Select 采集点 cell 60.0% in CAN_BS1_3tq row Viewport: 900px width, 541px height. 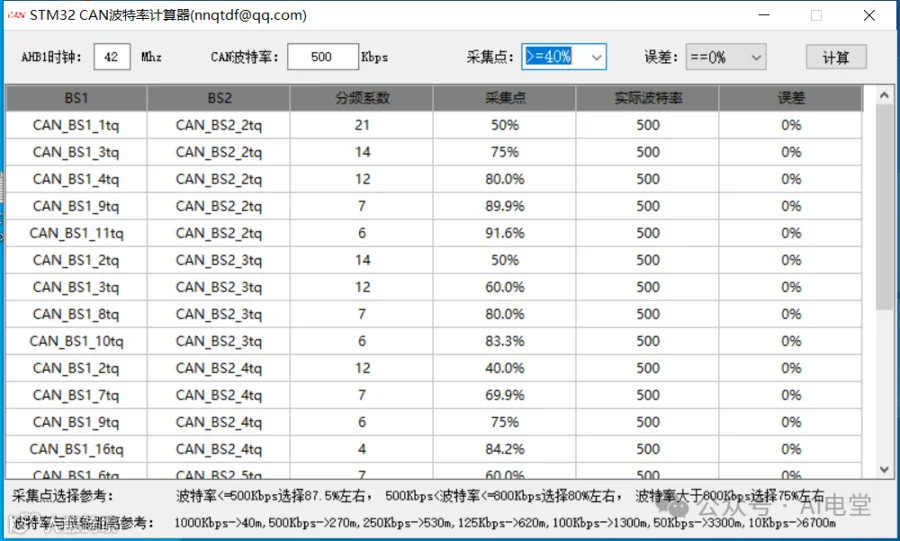pyautogui.click(x=505, y=287)
